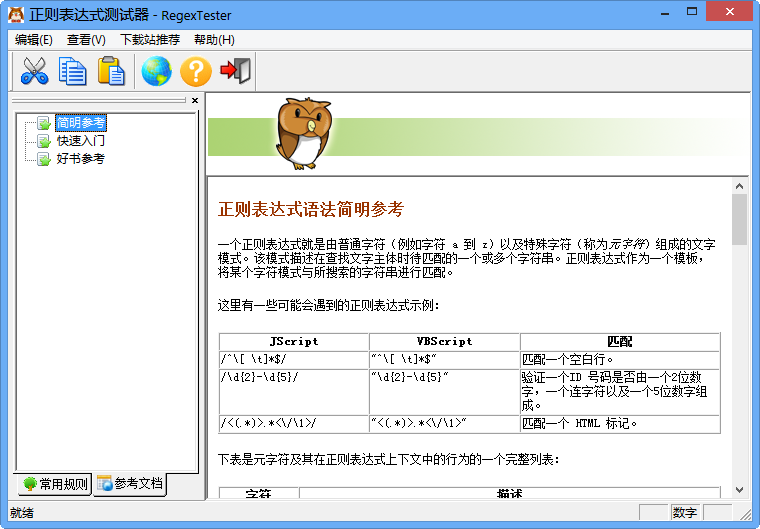Maximize the RegexTester window
760x529 pixels.
[x=692, y=12]
